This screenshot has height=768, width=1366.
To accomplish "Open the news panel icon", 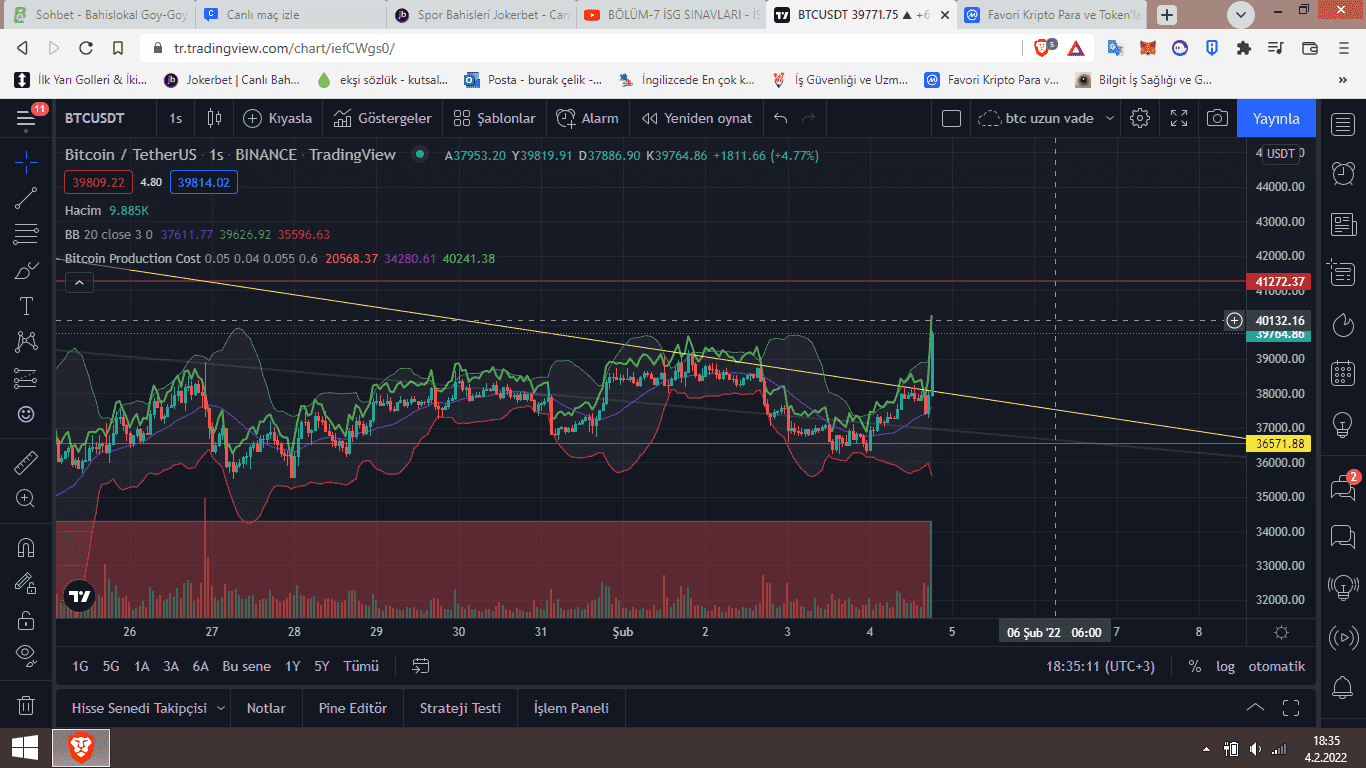I will pos(1342,224).
